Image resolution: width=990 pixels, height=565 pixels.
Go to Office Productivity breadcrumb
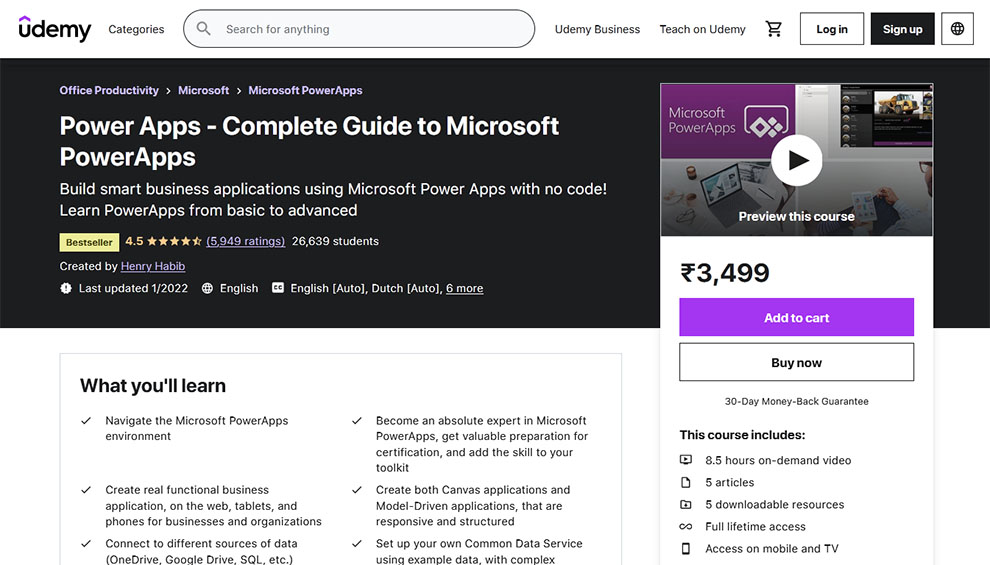(109, 90)
